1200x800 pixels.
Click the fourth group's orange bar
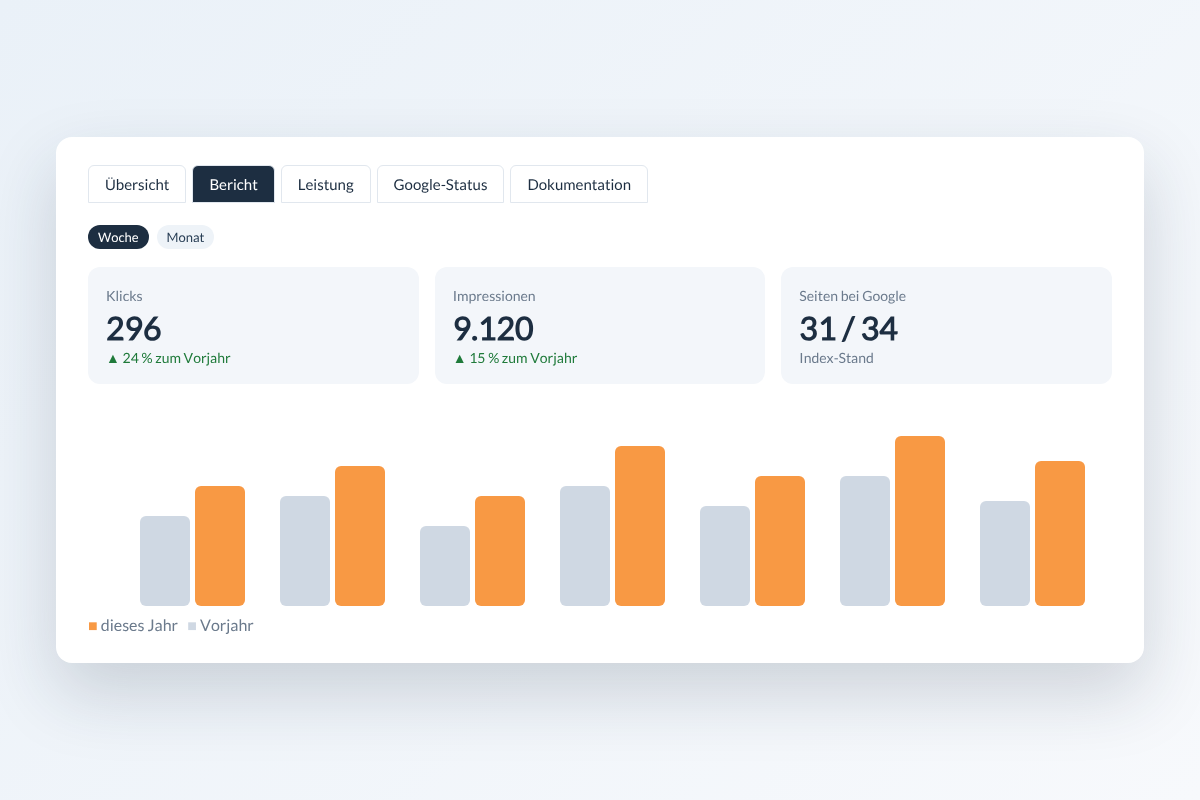coord(640,526)
